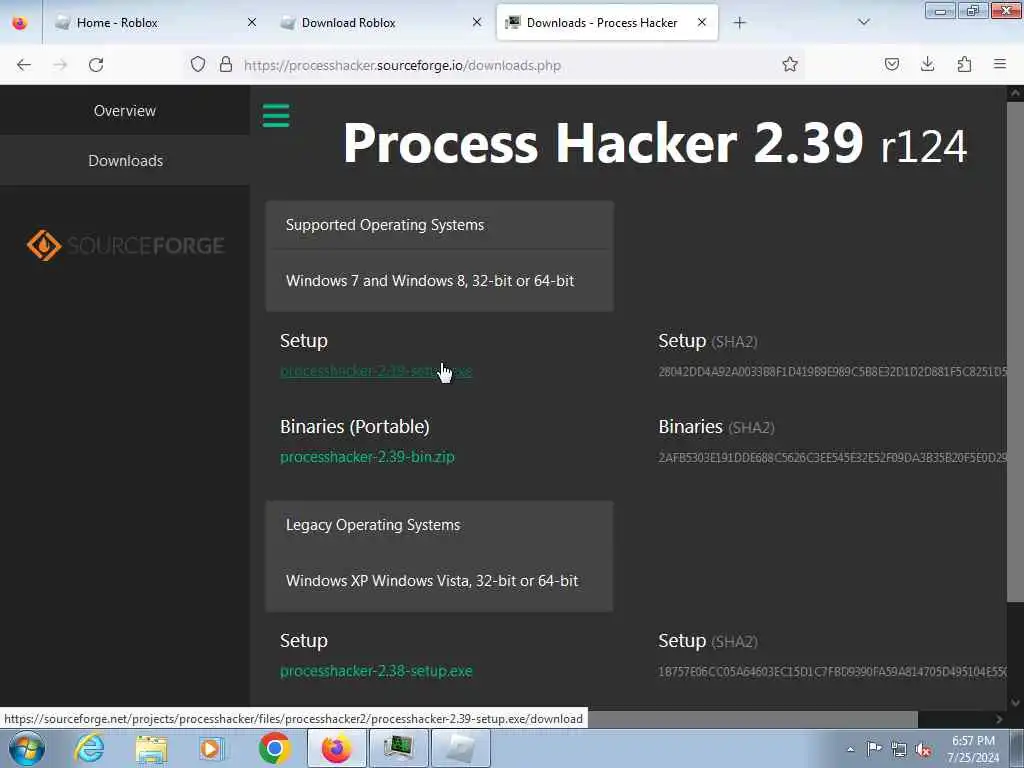
Task: Click the padlock site info icon
Action: (x=226, y=64)
